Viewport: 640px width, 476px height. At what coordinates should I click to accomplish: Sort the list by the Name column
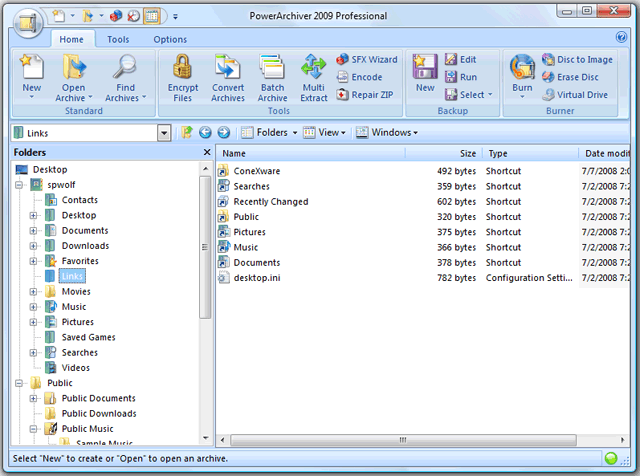coord(311,153)
